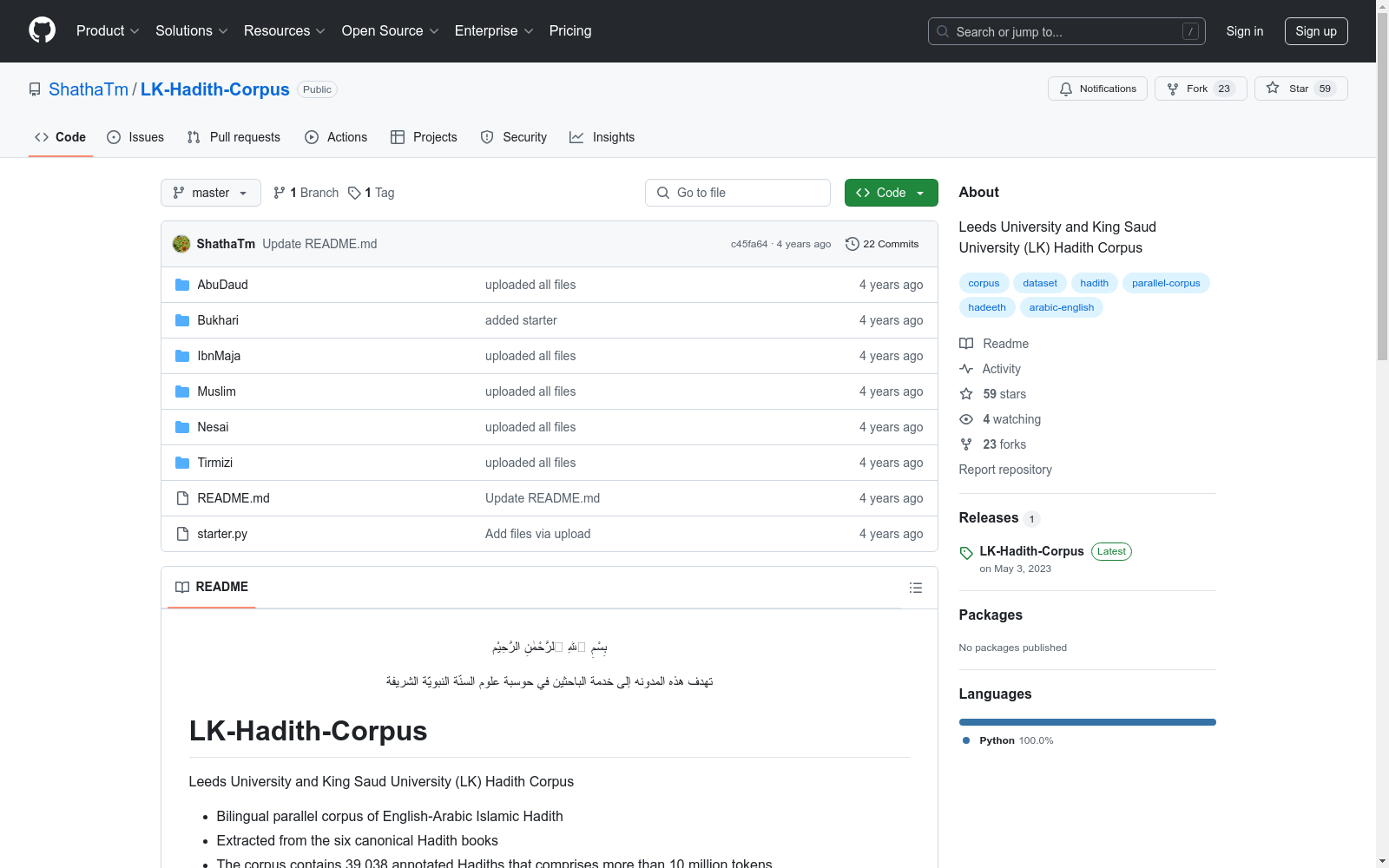Click the Search or jump to field
Viewport: 1389px width, 868px height.
click(1067, 31)
